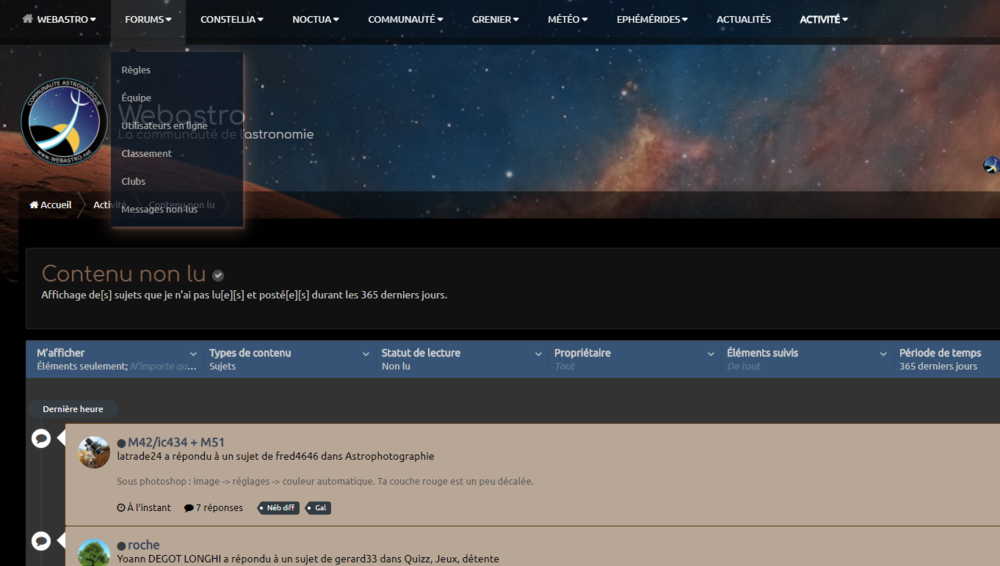Expand the Éléments suivis filter
Image resolution: width=1000 pixels, height=566 pixels.
[x=807, y=359]
